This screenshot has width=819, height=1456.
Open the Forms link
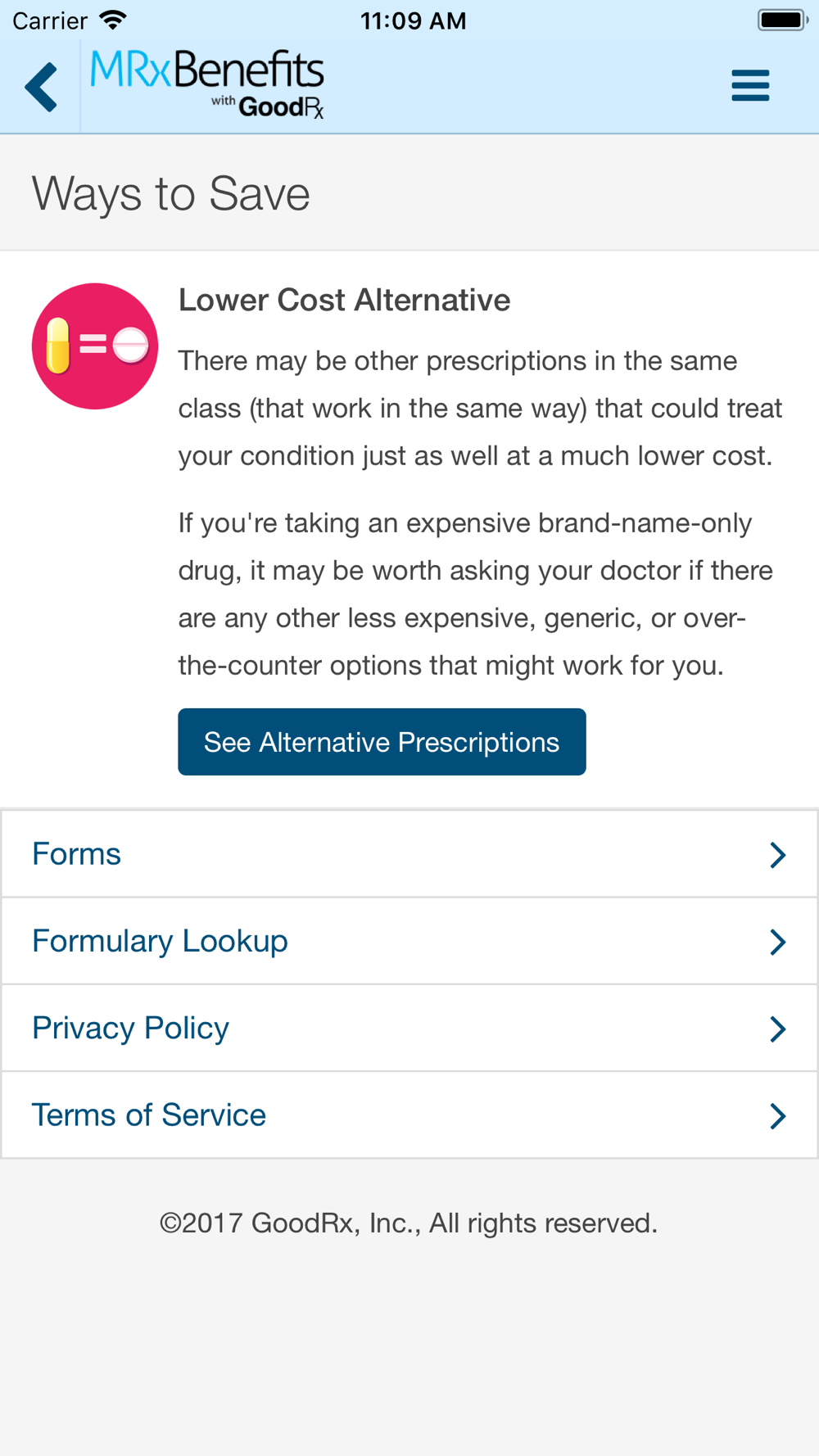point(77,854)
